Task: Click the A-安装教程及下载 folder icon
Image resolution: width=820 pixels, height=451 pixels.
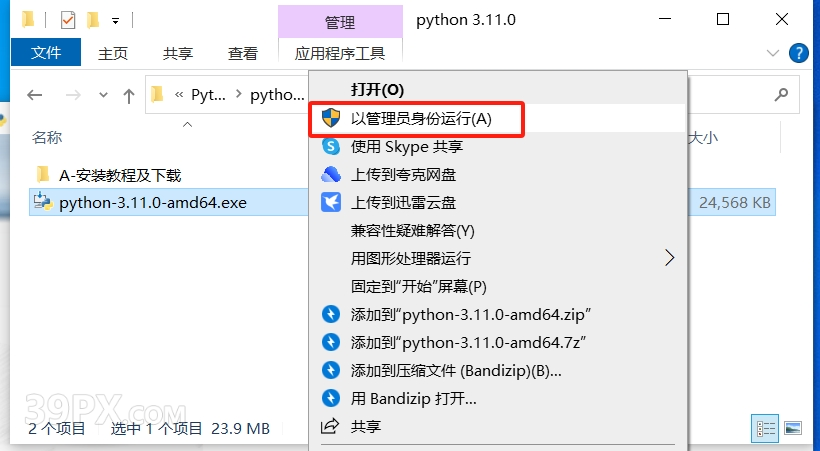Action: click(43, 174)
